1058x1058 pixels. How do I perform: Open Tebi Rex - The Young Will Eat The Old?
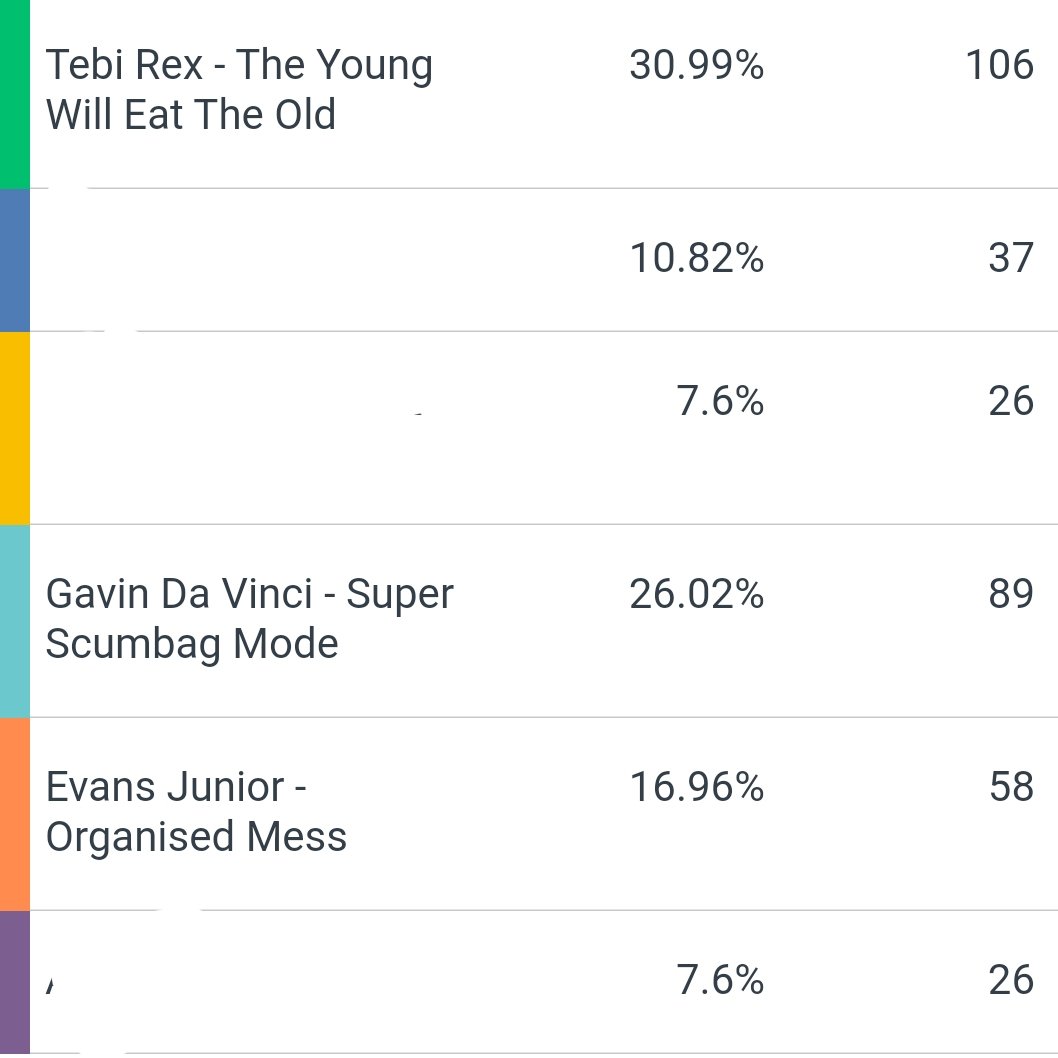click(x=240, y=89)
